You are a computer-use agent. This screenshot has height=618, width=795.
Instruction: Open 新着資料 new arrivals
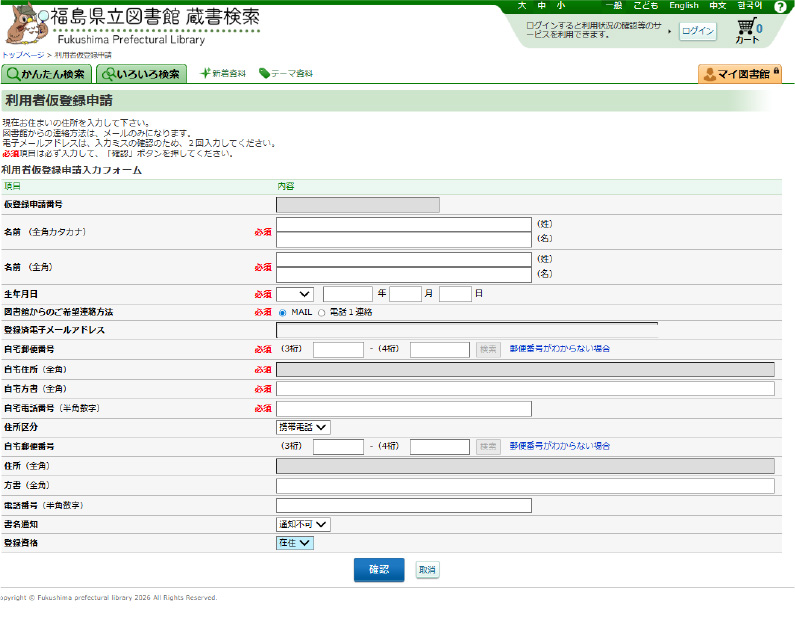222,74
